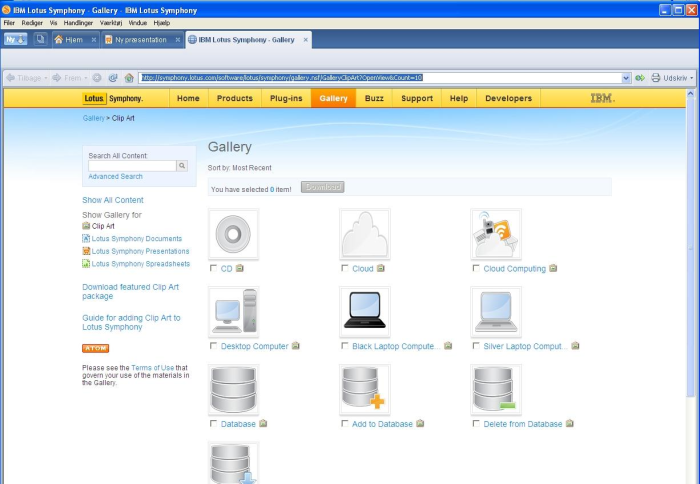Viewport: 700px width, 484px height.
Task: Open the Rediger menu
Action: tap(32, 23)
